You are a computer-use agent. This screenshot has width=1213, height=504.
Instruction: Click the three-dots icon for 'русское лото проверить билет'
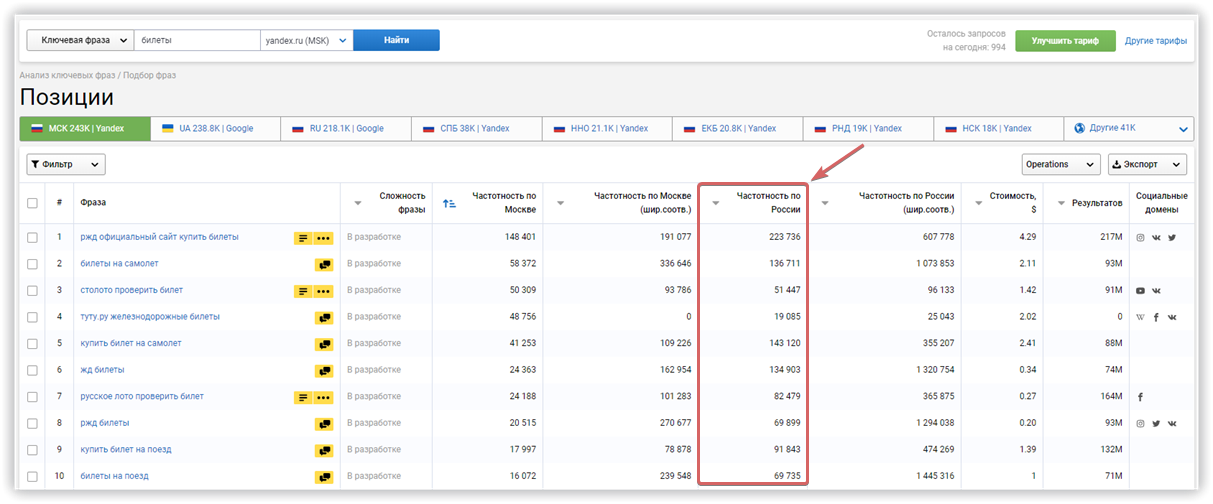click(x=323, y=397)
